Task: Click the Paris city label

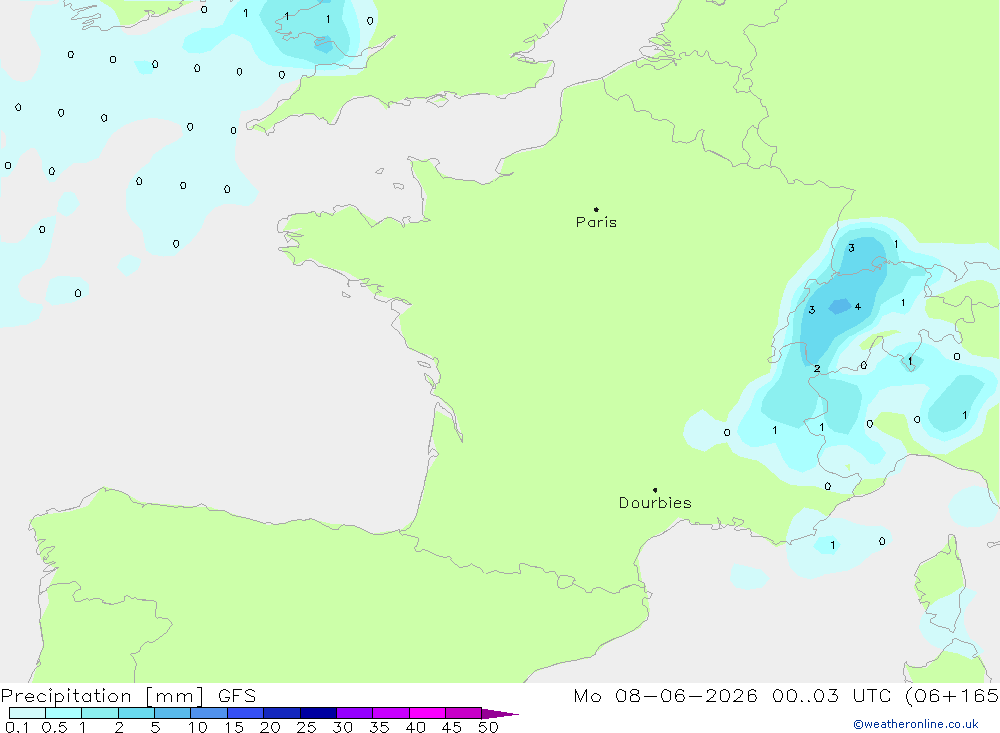Action: [596, 222]
